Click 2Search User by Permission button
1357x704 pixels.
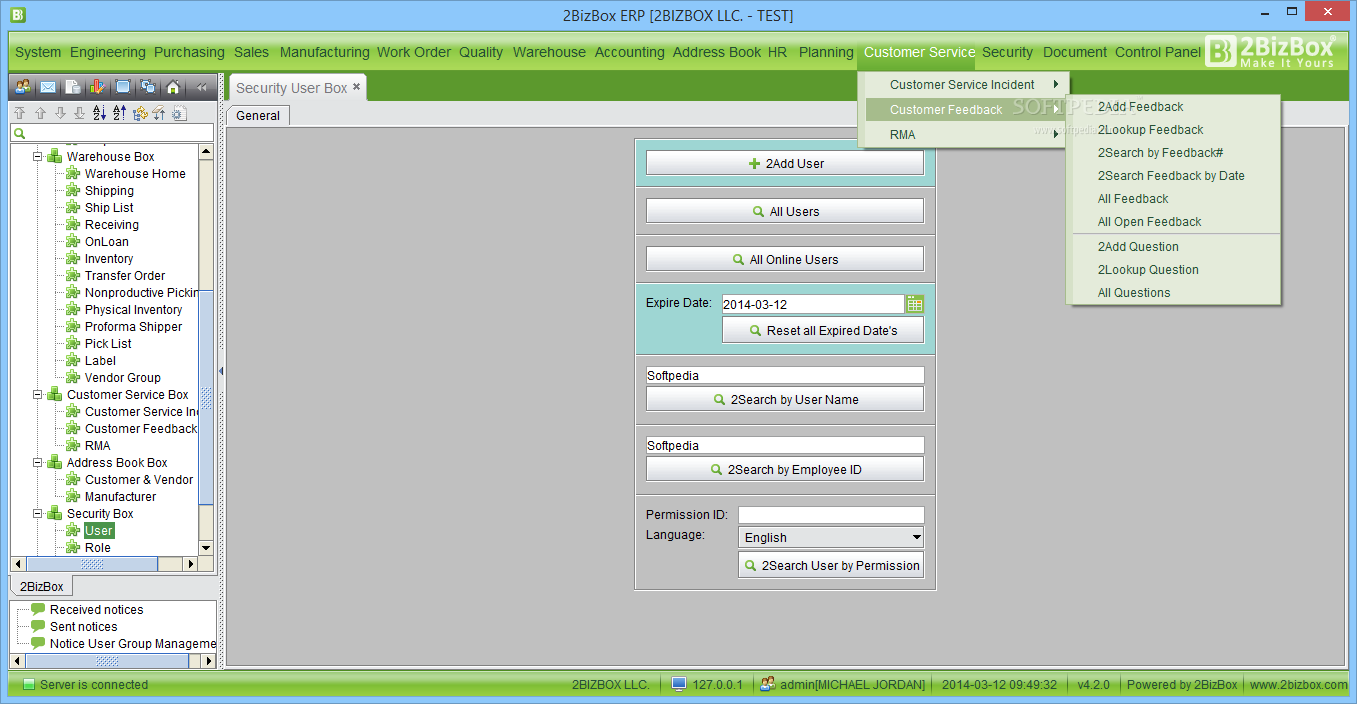(831, 565)
